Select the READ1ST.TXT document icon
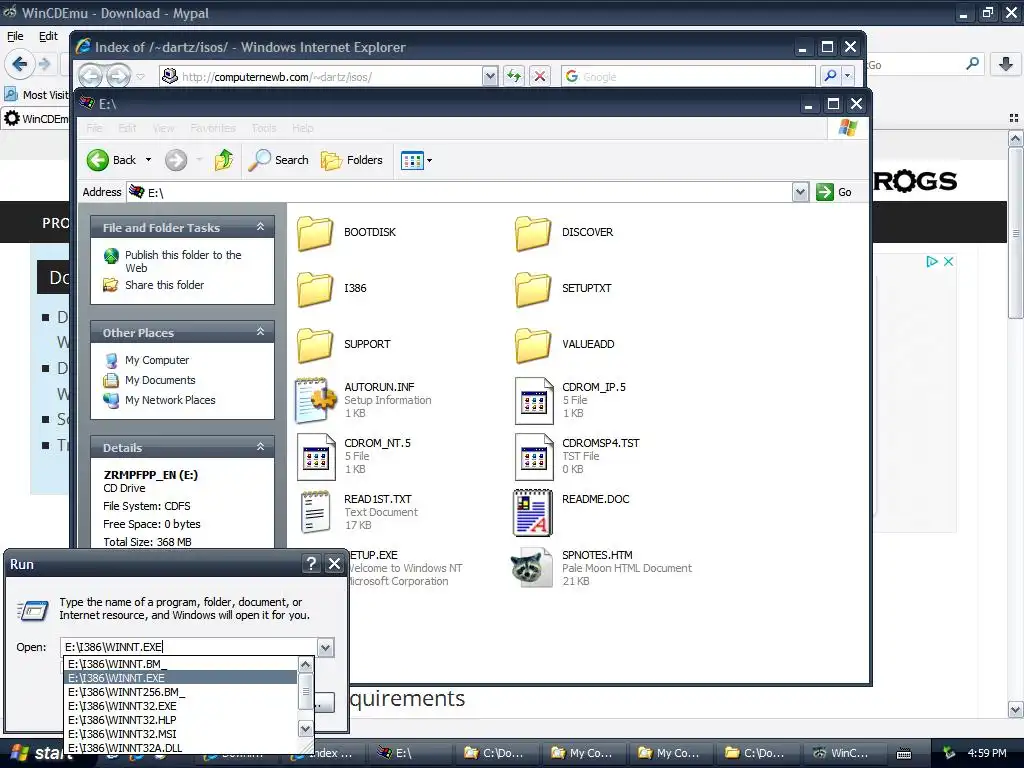The image size is (1024, 768). point(315,512)
